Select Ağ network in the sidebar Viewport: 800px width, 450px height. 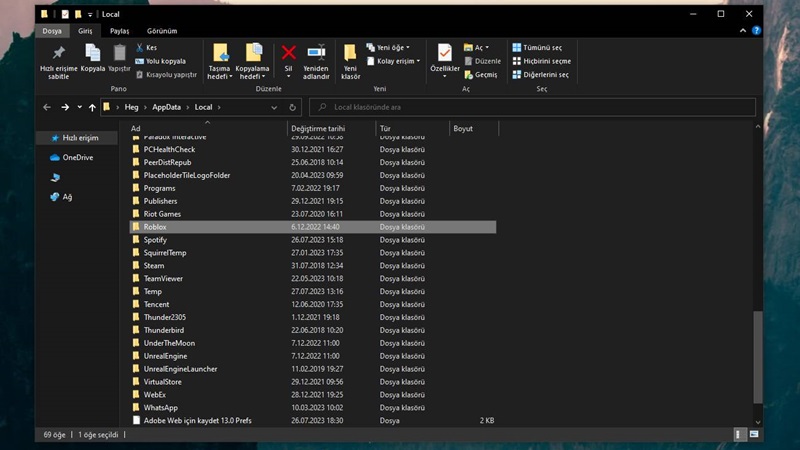pyautogui.click(x=61, y=197)
